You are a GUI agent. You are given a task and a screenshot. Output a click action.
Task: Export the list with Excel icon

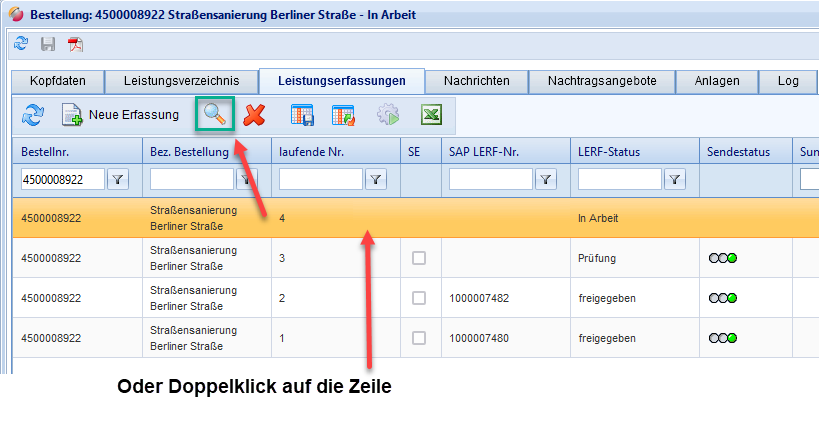(431, 115)
